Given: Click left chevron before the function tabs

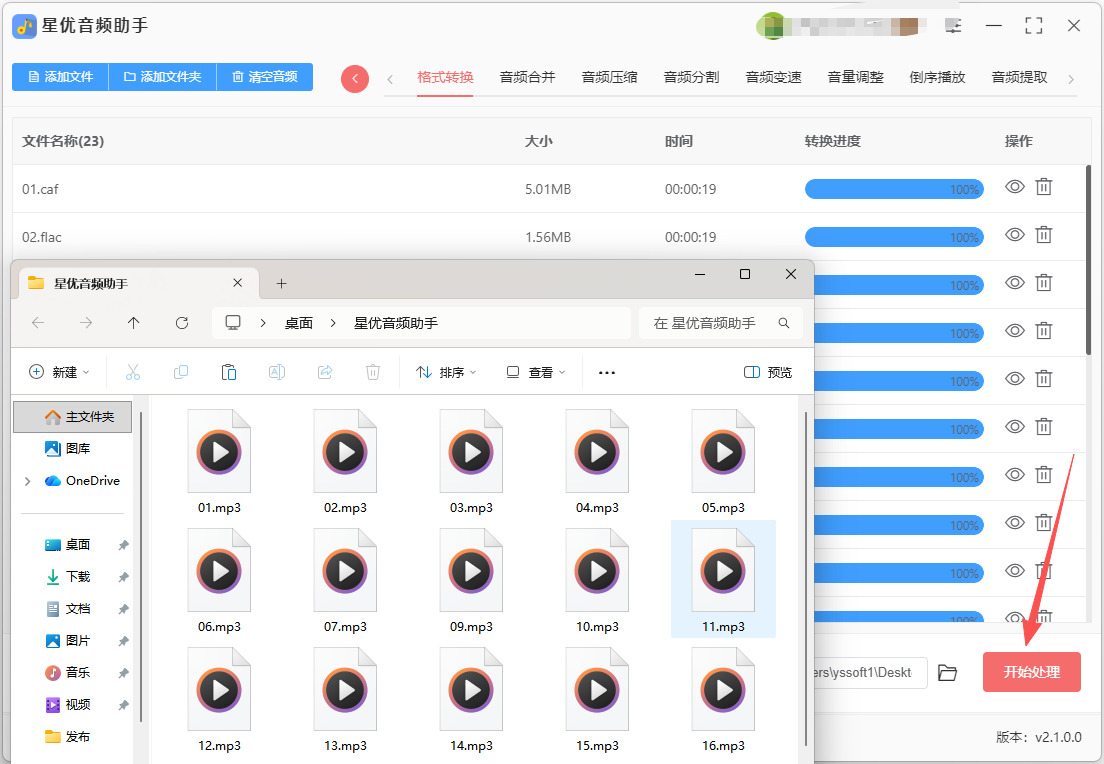Looking at the screenshot, I should coord(390,79).
